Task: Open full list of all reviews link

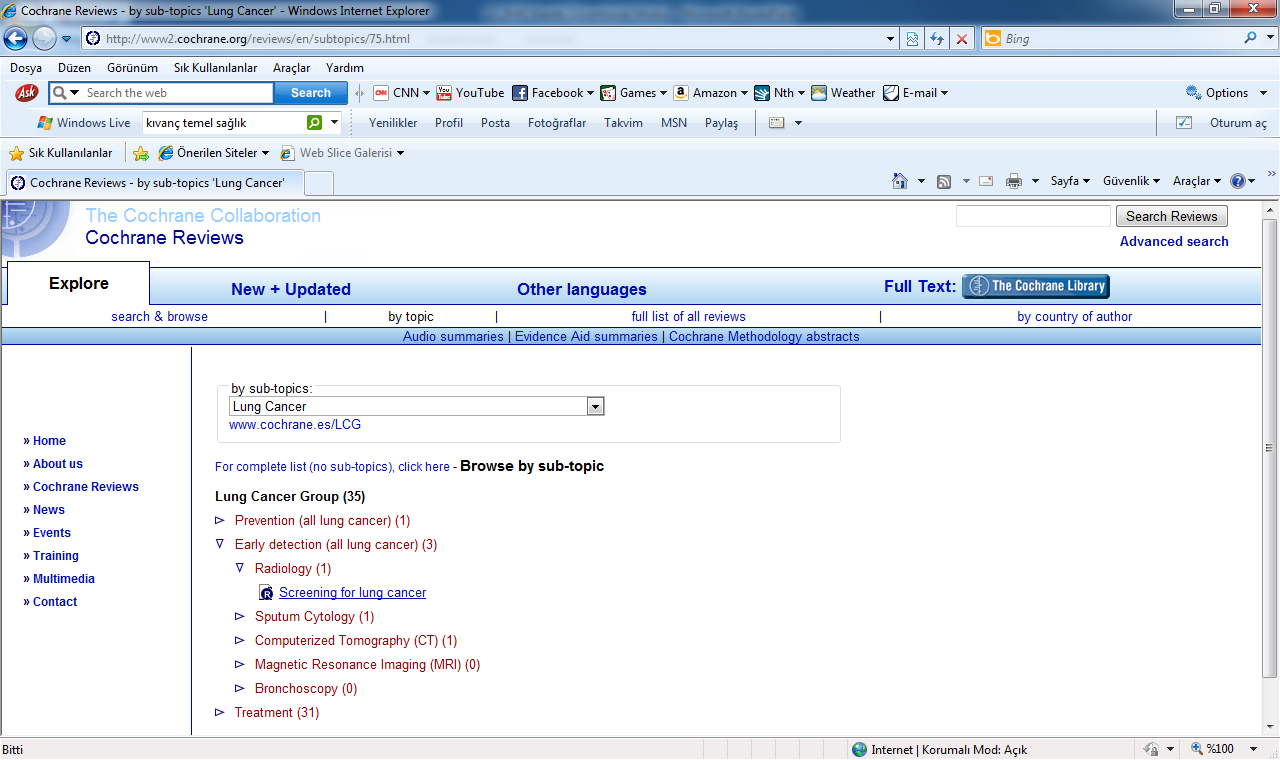Action: pos(688,317)
